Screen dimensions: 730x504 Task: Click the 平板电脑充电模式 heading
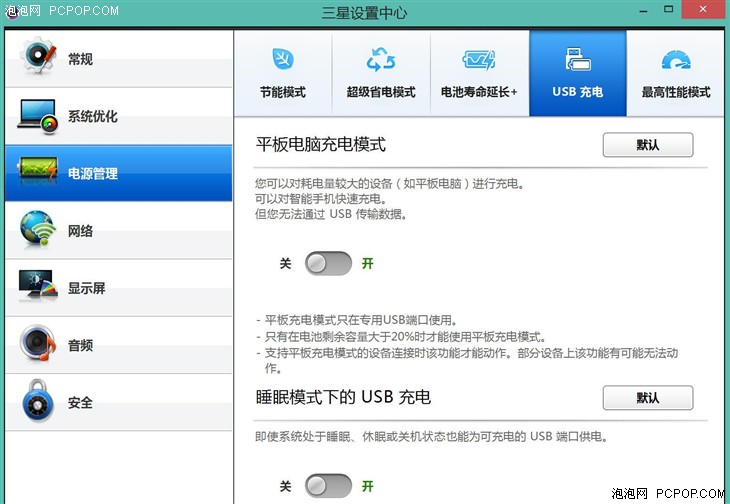(x=321, y=144)
